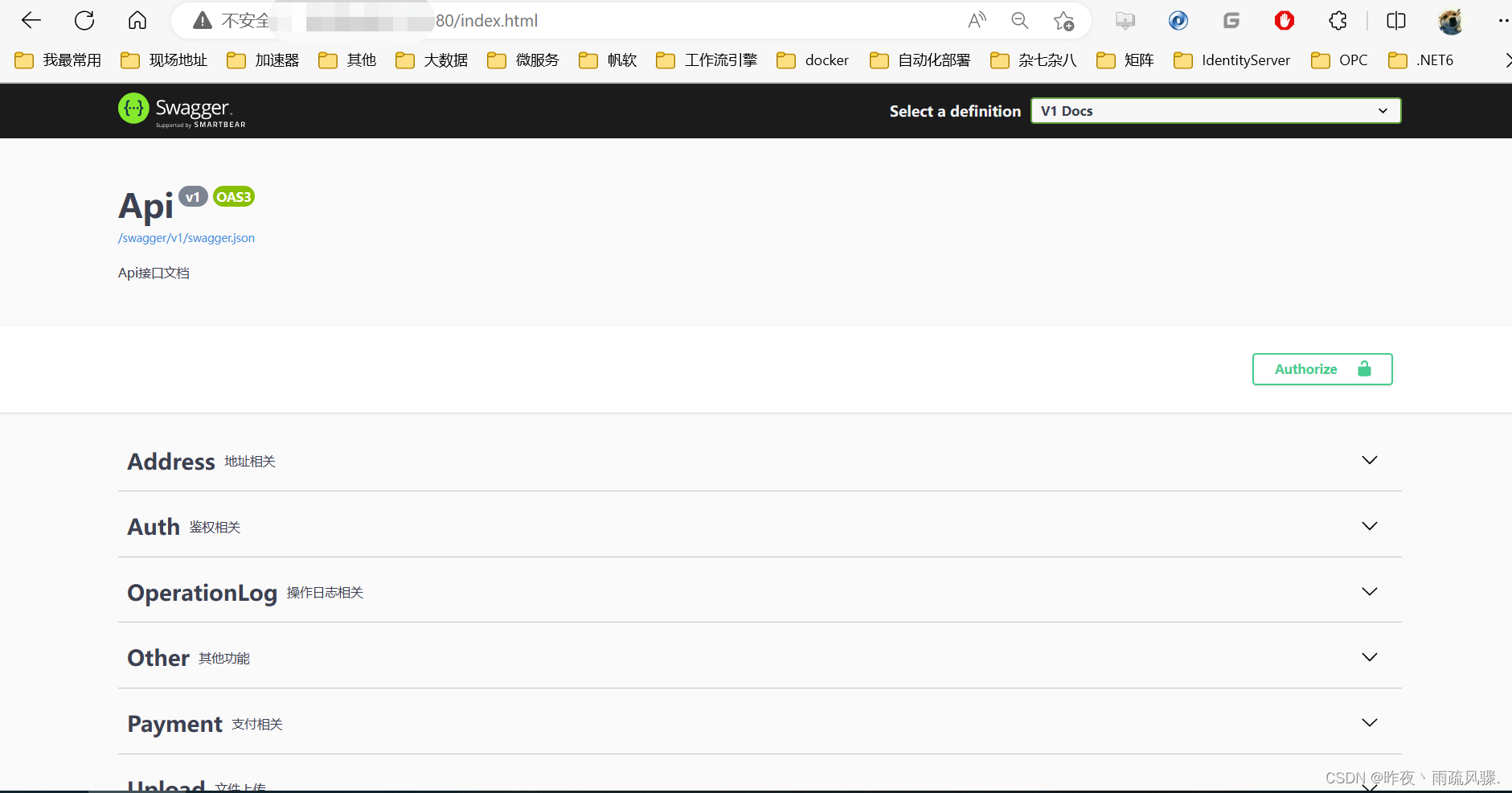The width and height of the screenshot is (1512, 793).
Task: Open the /swagger/v1/swagger.json link
Action: pos(186,238)
